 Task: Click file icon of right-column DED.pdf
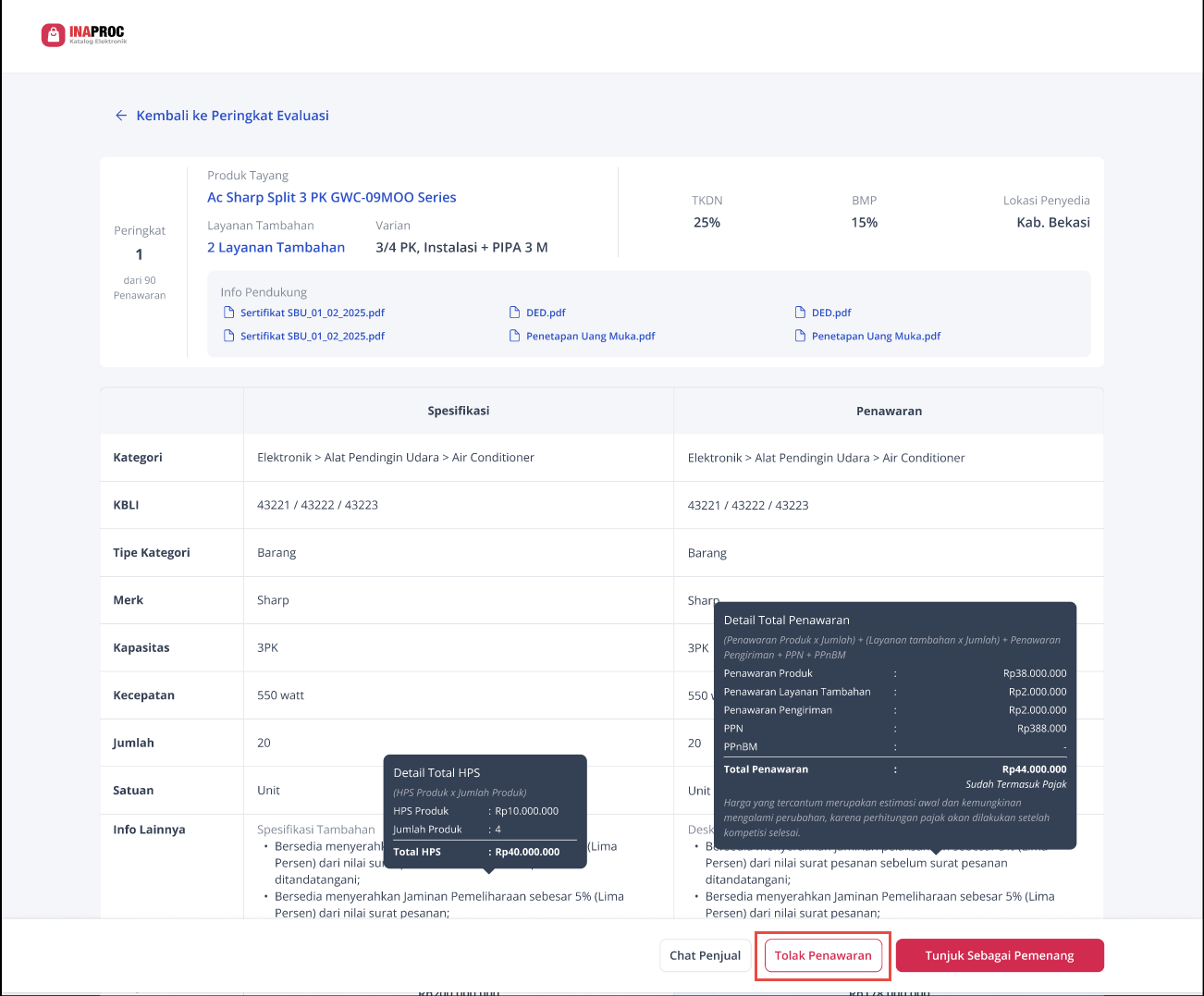pyautogui.click(x=801, y=313)
